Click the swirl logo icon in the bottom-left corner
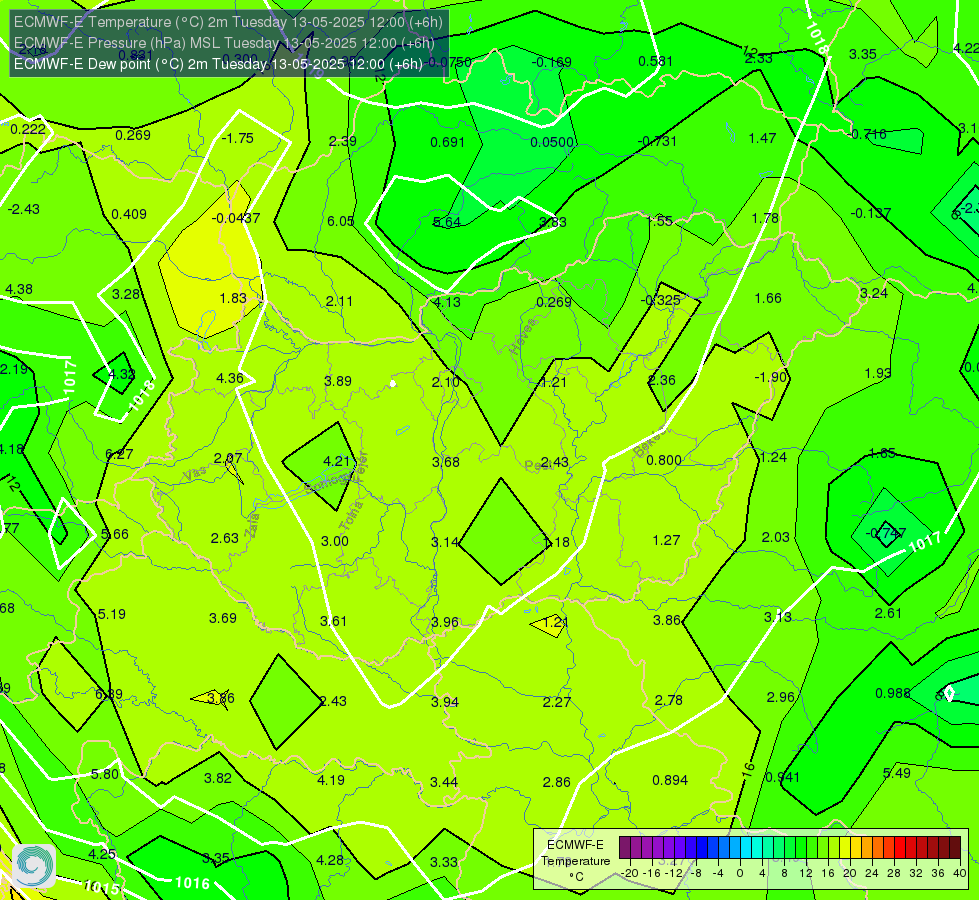 point(34,866)
